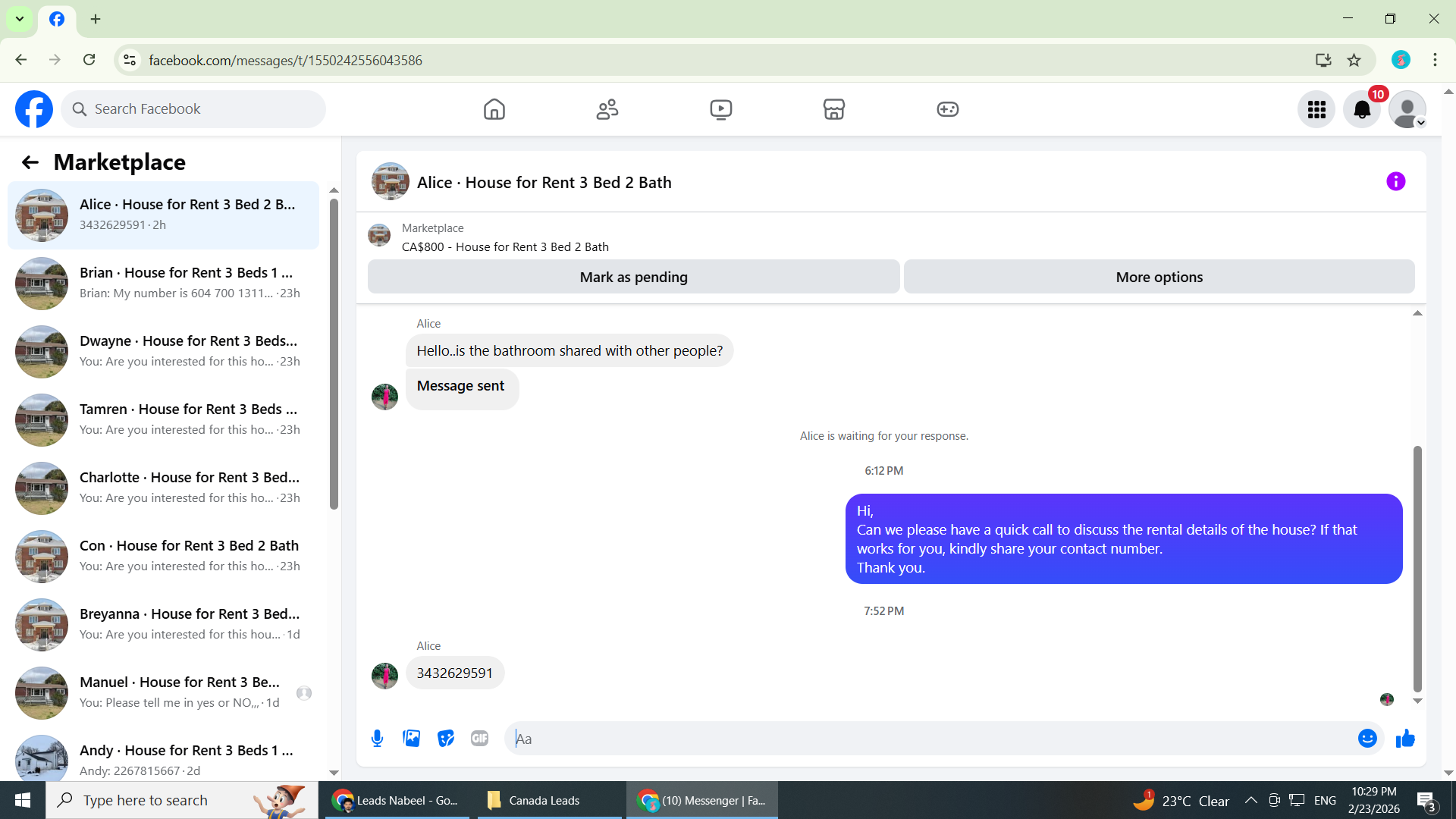Attach a photo using image icon

tap(411, 739)
